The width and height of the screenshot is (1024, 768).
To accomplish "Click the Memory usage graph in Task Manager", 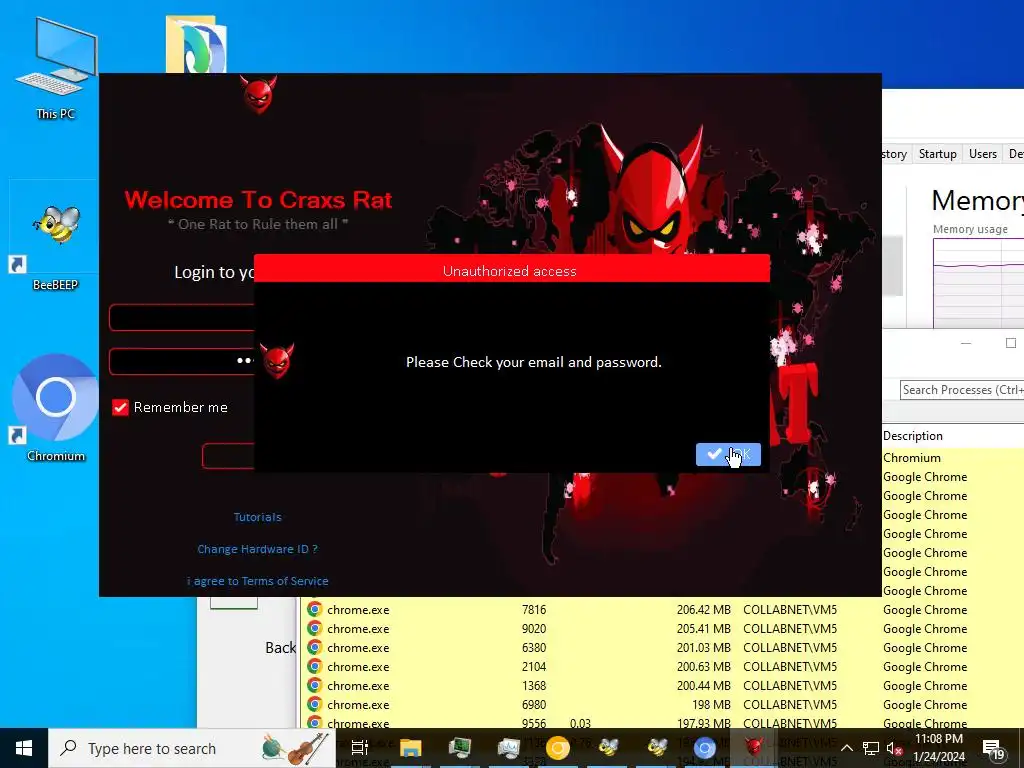I will (978, 283).
